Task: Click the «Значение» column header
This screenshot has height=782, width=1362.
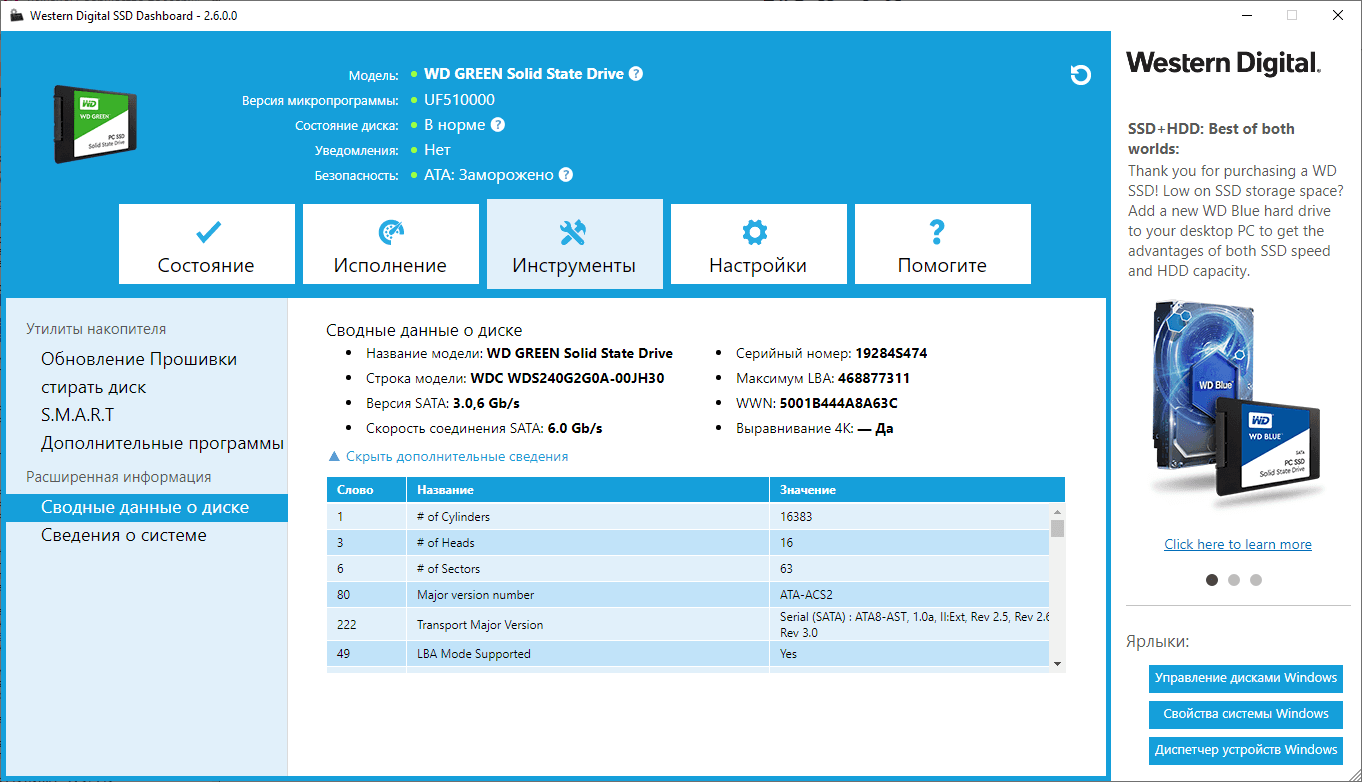Action: point(917,490)
